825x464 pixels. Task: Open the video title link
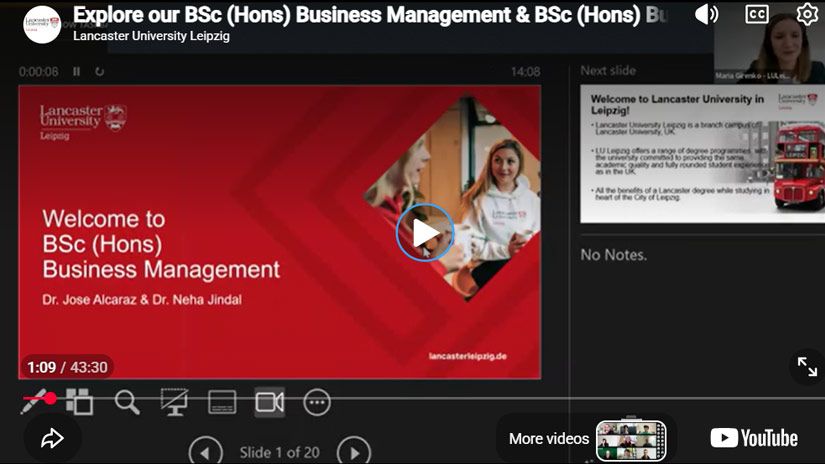[x=370, y=15]
